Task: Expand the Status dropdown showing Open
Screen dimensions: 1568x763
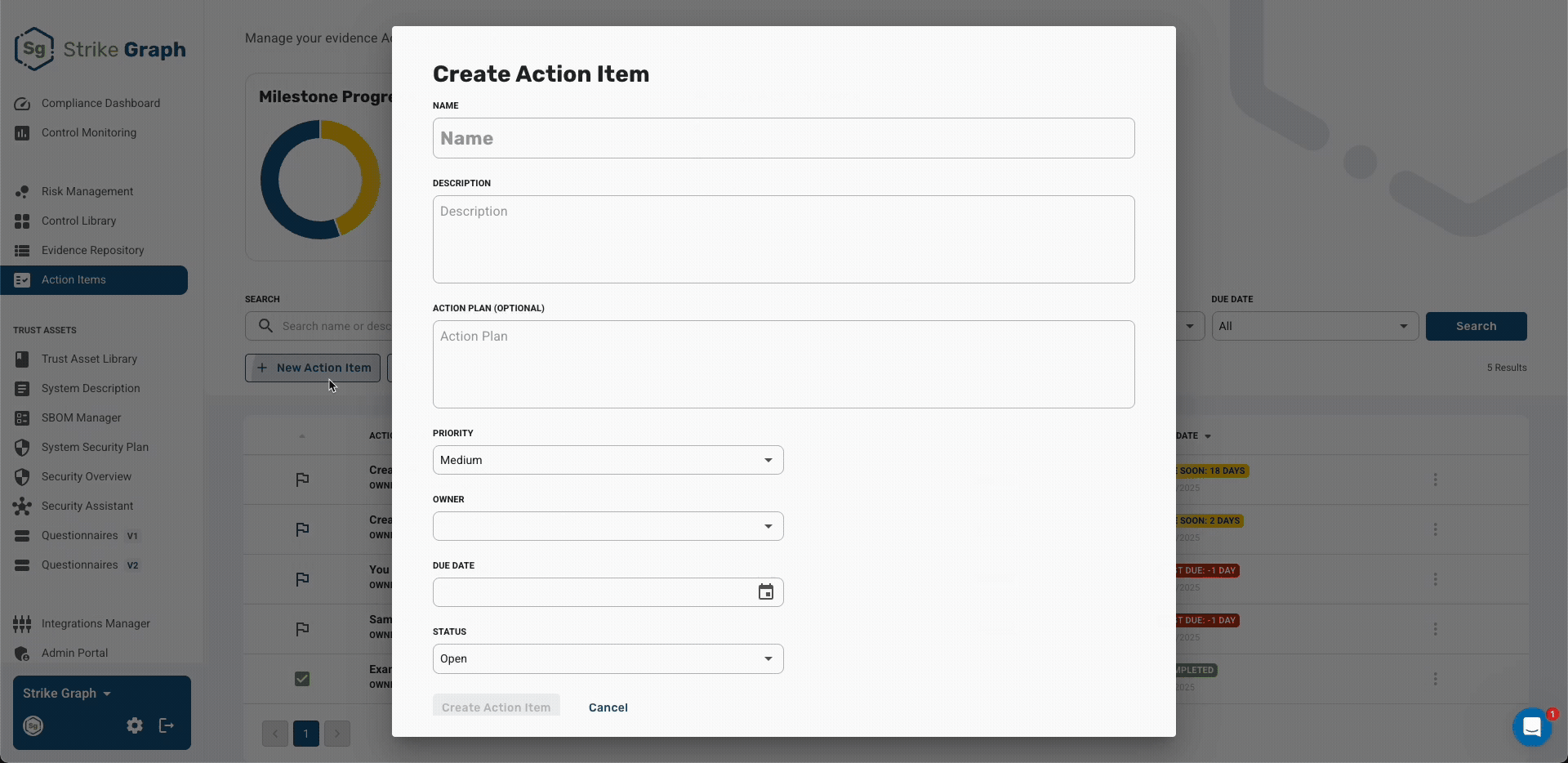Action: pyautogui.click(x=608, y=658)
